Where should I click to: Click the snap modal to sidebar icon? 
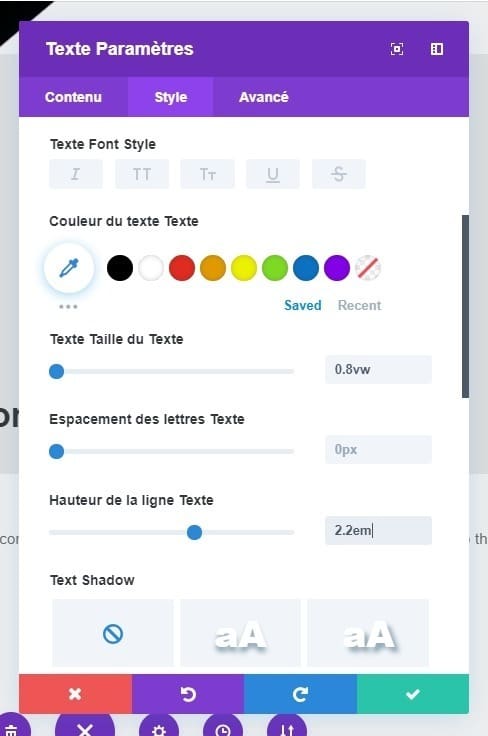(437, 49)
